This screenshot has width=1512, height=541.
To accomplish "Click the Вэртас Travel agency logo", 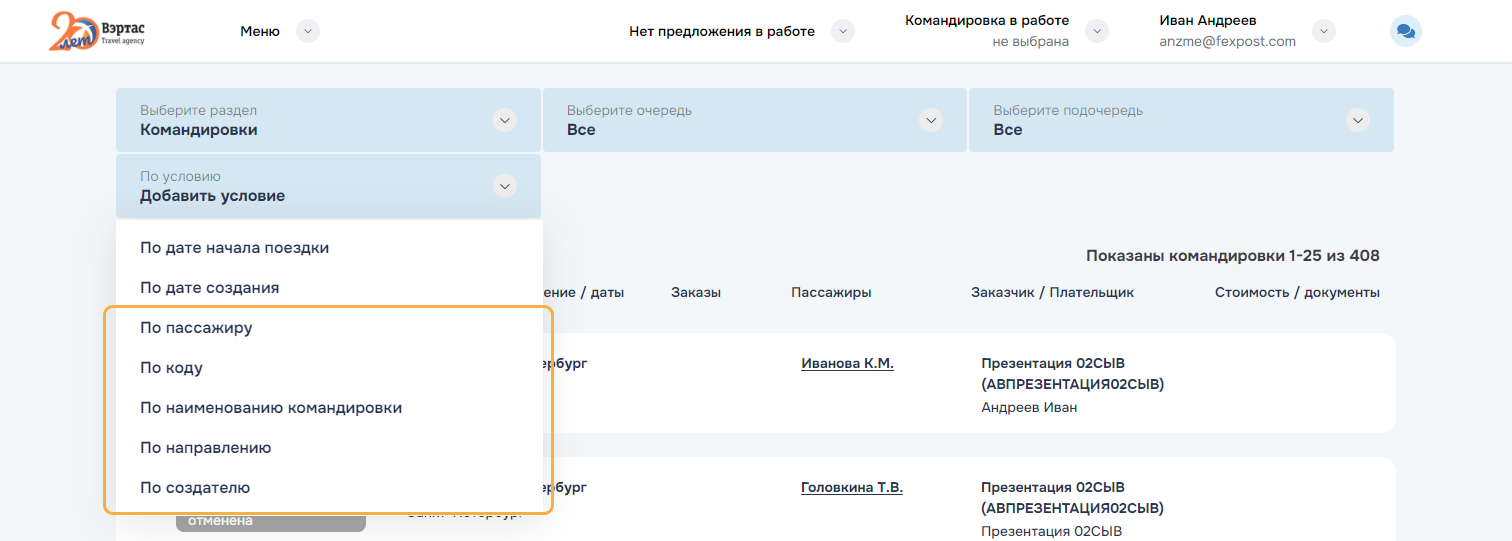I will point(96,31).
